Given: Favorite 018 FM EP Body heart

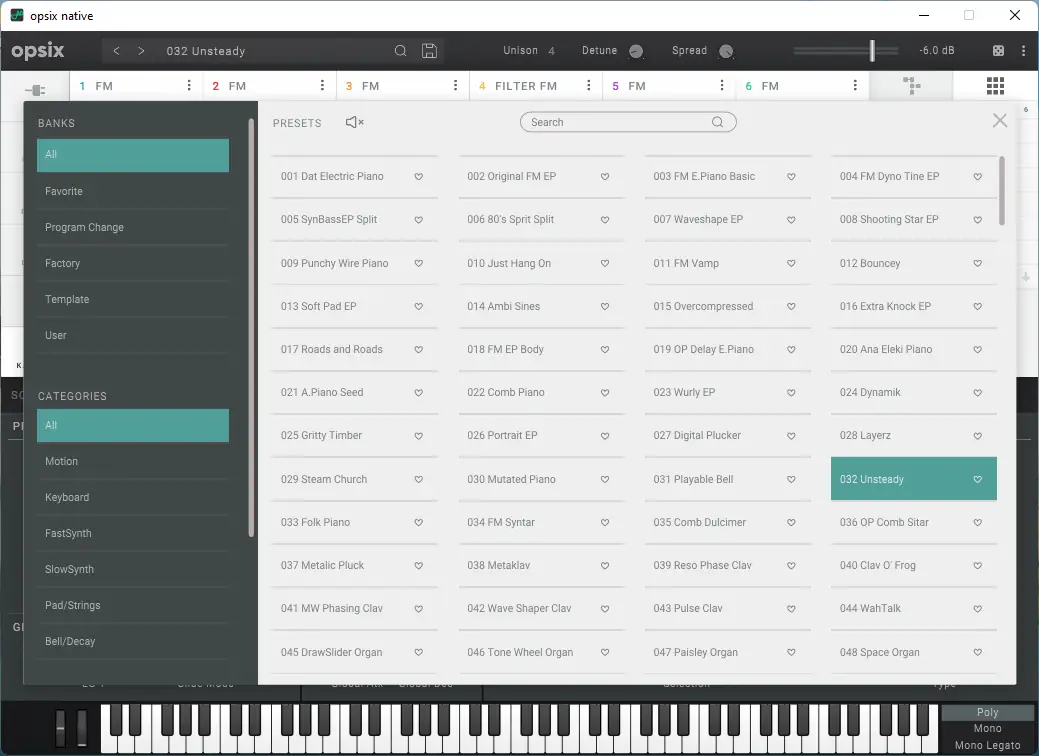Looking at the screenshot, I should [x=605, y=350].
